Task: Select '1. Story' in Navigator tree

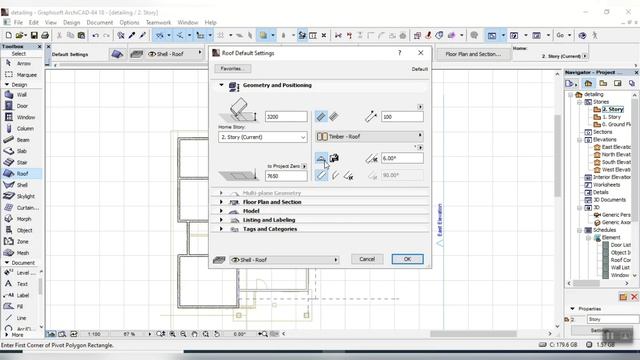Action: [611, 117]
